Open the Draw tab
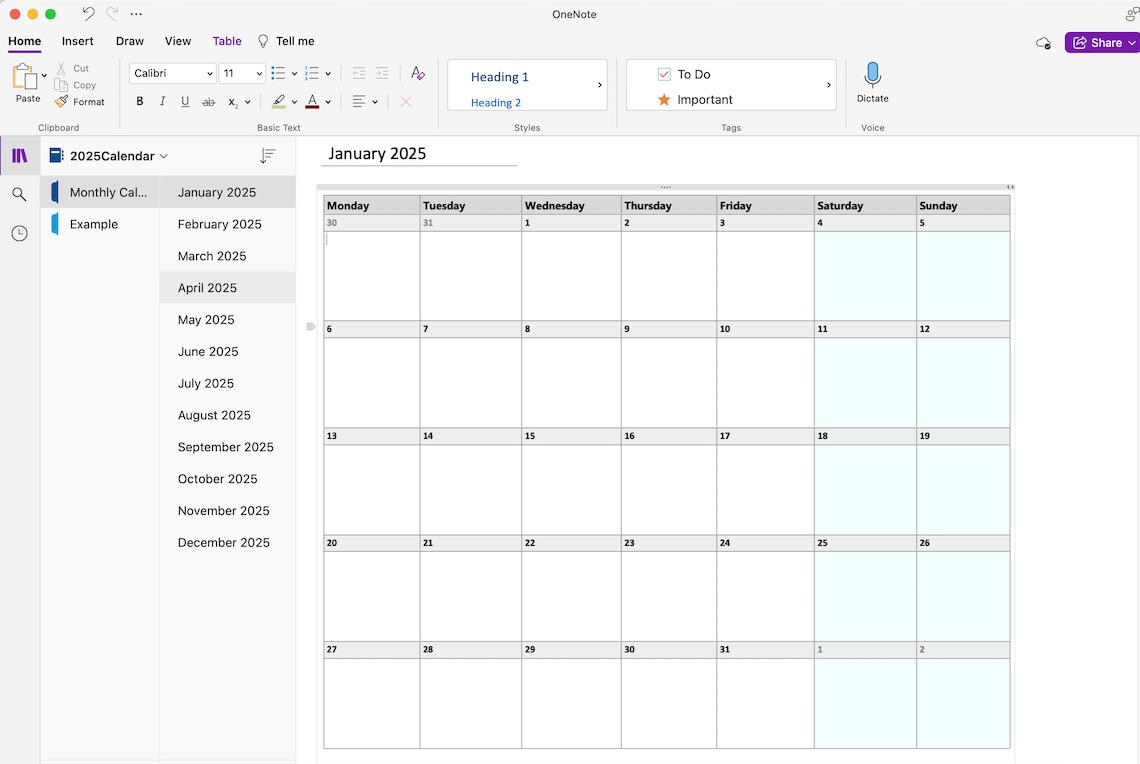The image size is (1140, 764). (129, 41)
